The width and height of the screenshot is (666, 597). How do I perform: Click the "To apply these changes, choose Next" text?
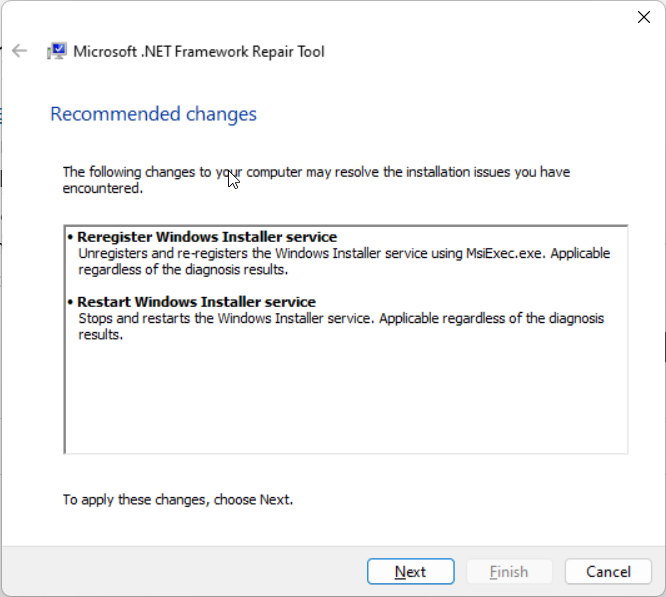pos(178,499)
